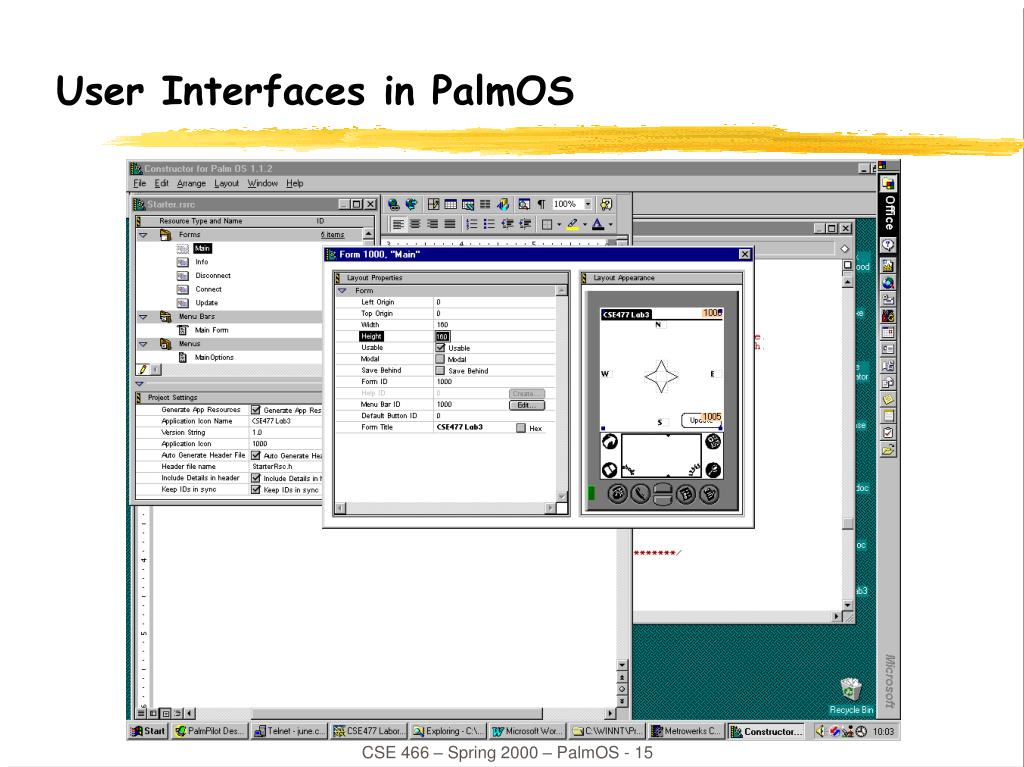Viewport: 1024px width, 767px height.
Task: Collapse the Project Settings disclosure triangle
Action: point(139,384)
